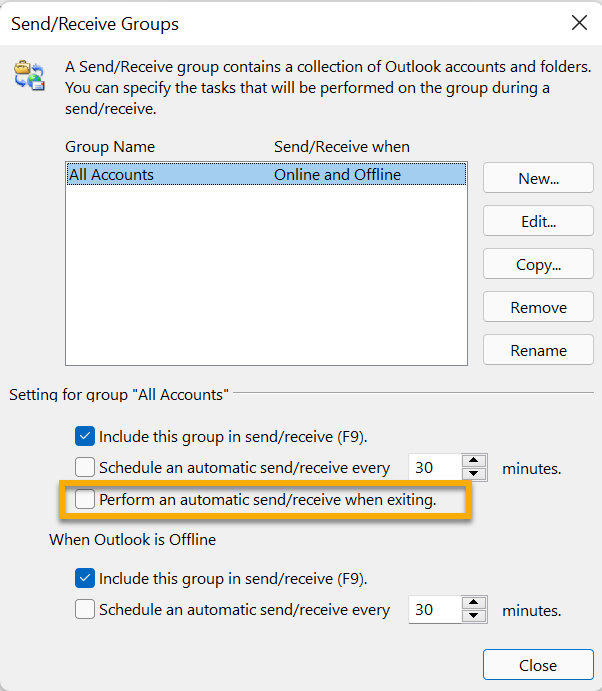Increase online send/receive minutes with up arrow
The image size is (602, 691).
pos(474,461)
